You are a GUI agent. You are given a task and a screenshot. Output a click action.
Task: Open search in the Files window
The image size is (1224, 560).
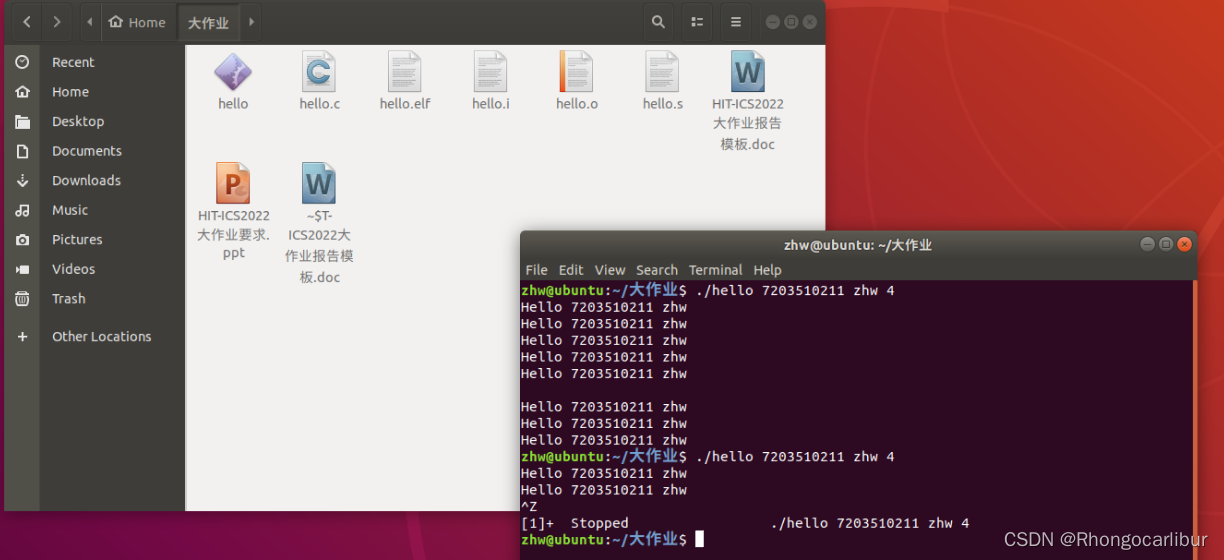[658, 22]
